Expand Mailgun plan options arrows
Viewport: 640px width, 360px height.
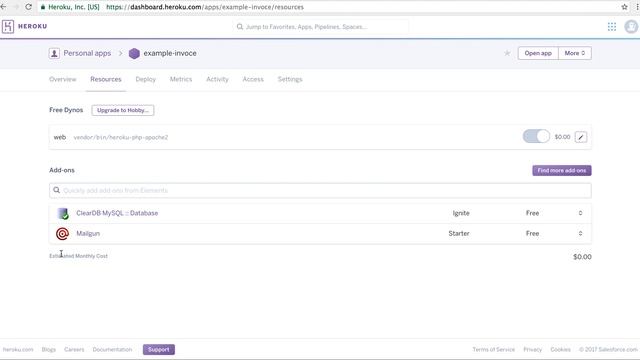580,233
